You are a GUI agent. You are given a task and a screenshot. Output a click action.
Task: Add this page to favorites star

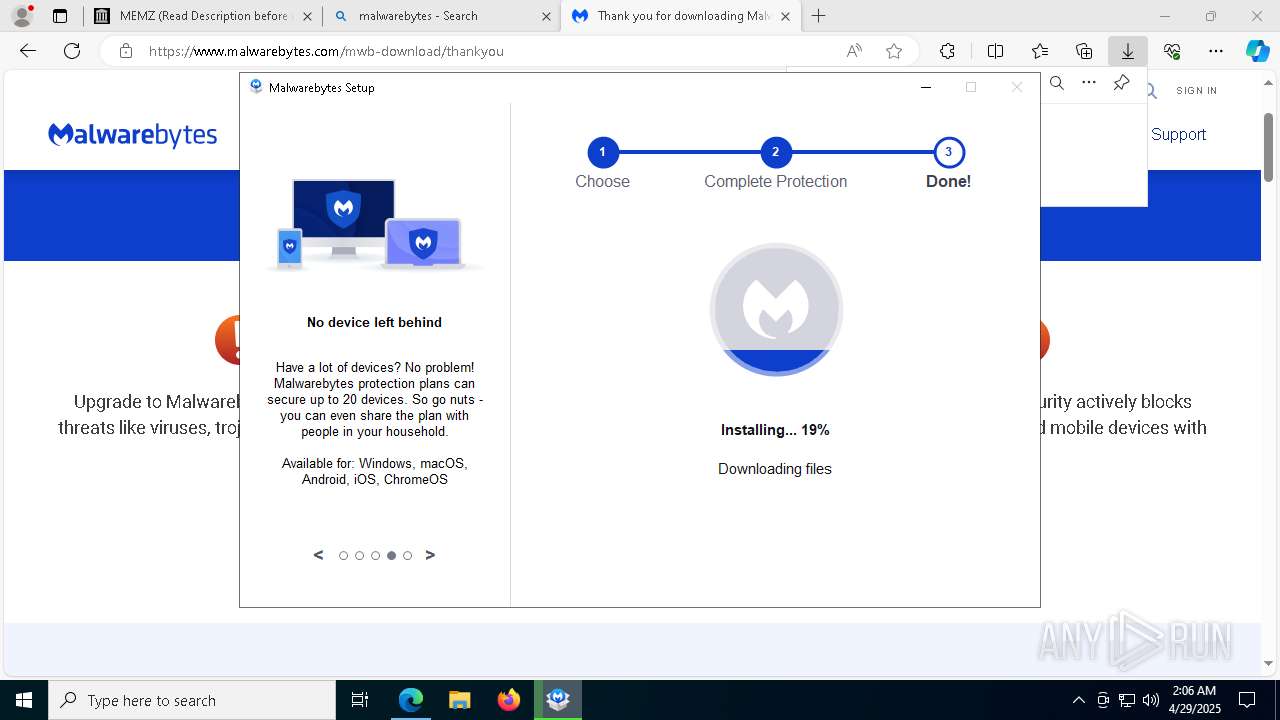point(894,51)
